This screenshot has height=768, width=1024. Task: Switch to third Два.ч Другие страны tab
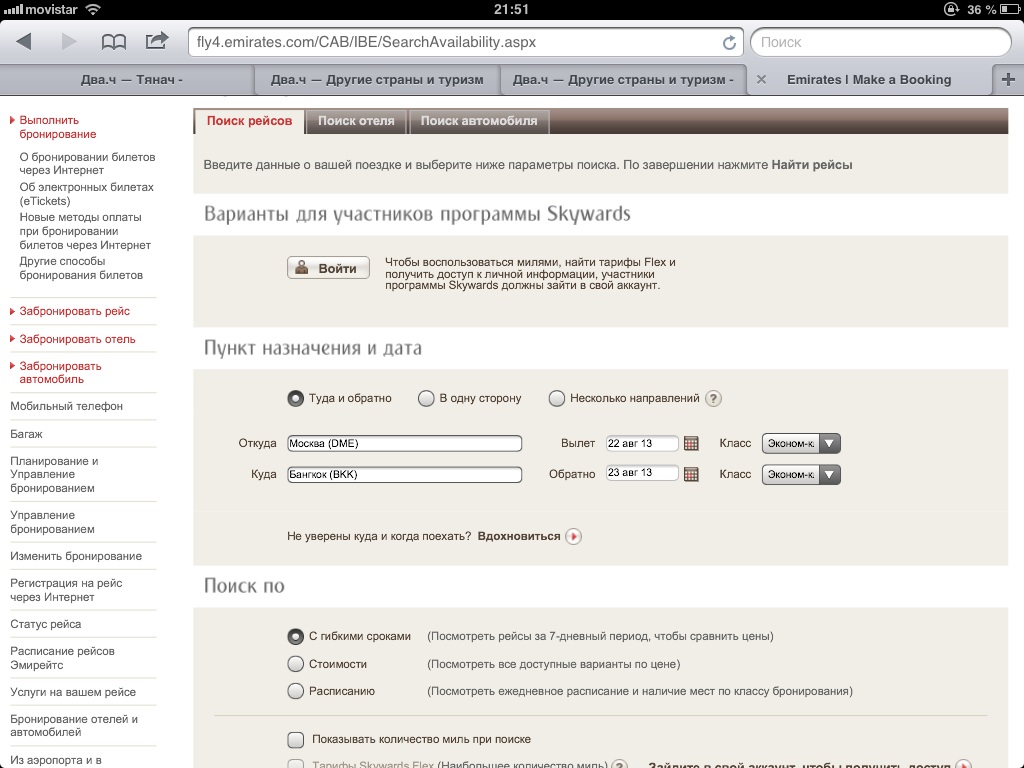[623, 80]
